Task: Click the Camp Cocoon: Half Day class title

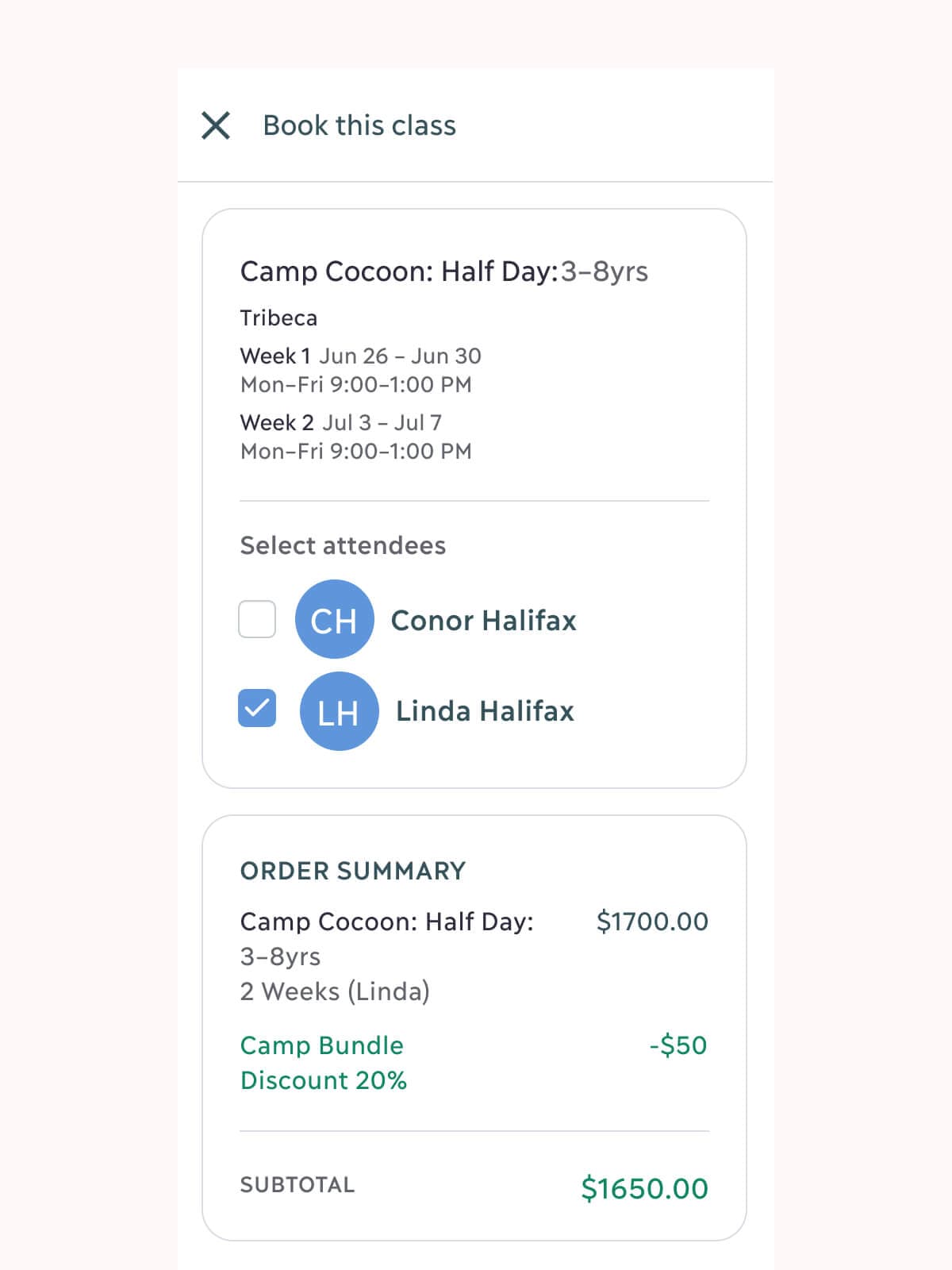Action: point(443,271)
